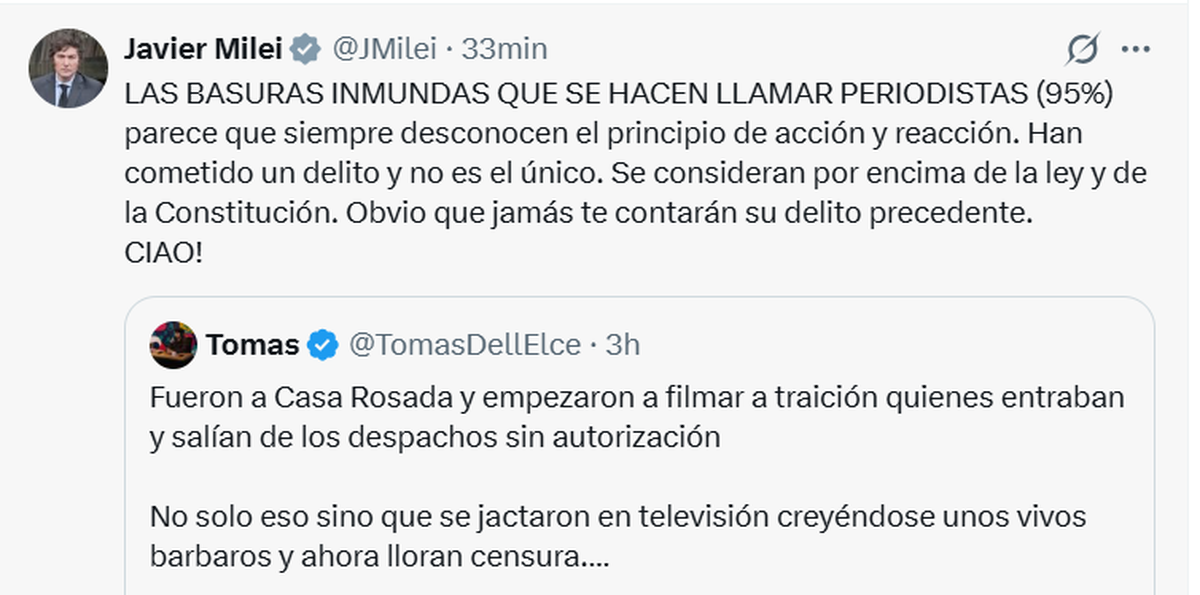Click the Tomas display name
The height and width of the screenshot is (595, 1200).
[x=252, y=345]
